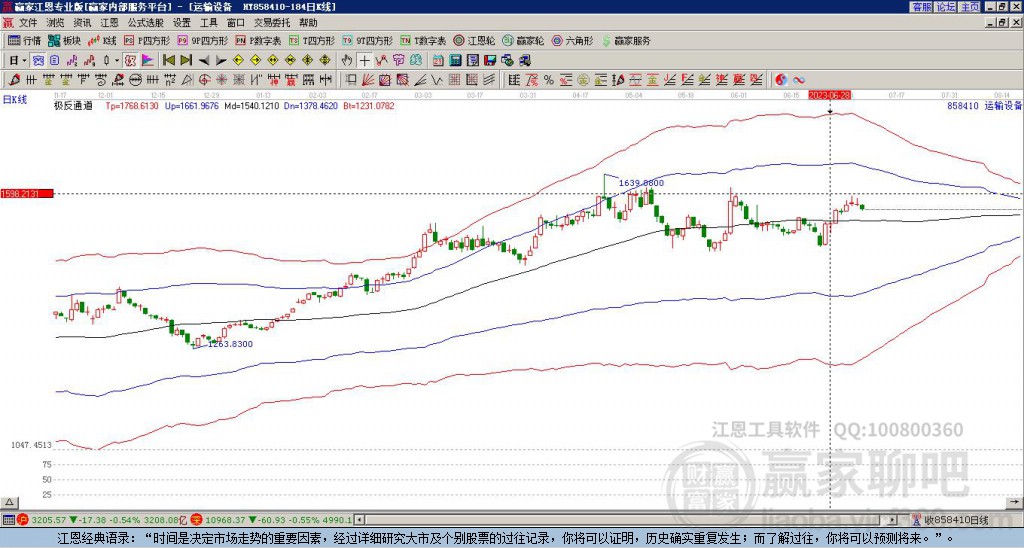Open the 板块 sector view
This screenshot has height=548, width=1024.
pyautogui.click(x=64, y=40)
